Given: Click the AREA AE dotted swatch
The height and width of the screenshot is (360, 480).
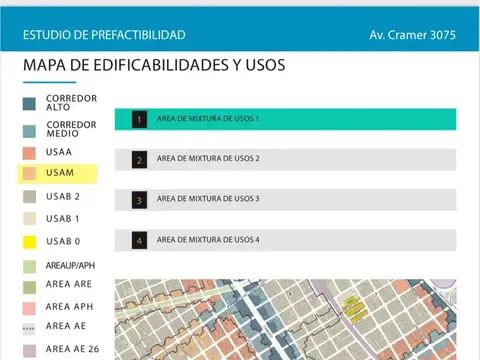Looking at the screenshot, I should click(x=29, y=329).
